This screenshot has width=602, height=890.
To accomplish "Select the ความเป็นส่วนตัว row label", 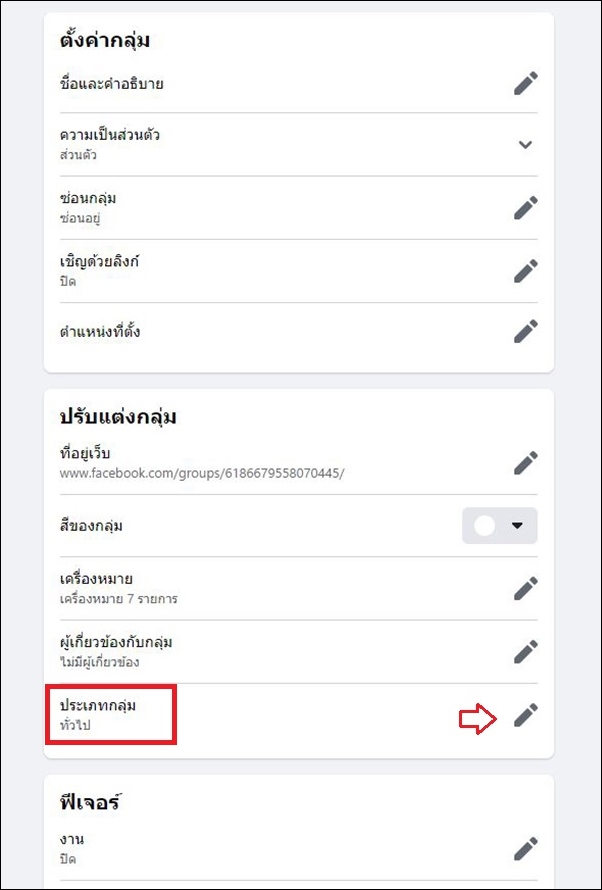I will coord(110,135).
